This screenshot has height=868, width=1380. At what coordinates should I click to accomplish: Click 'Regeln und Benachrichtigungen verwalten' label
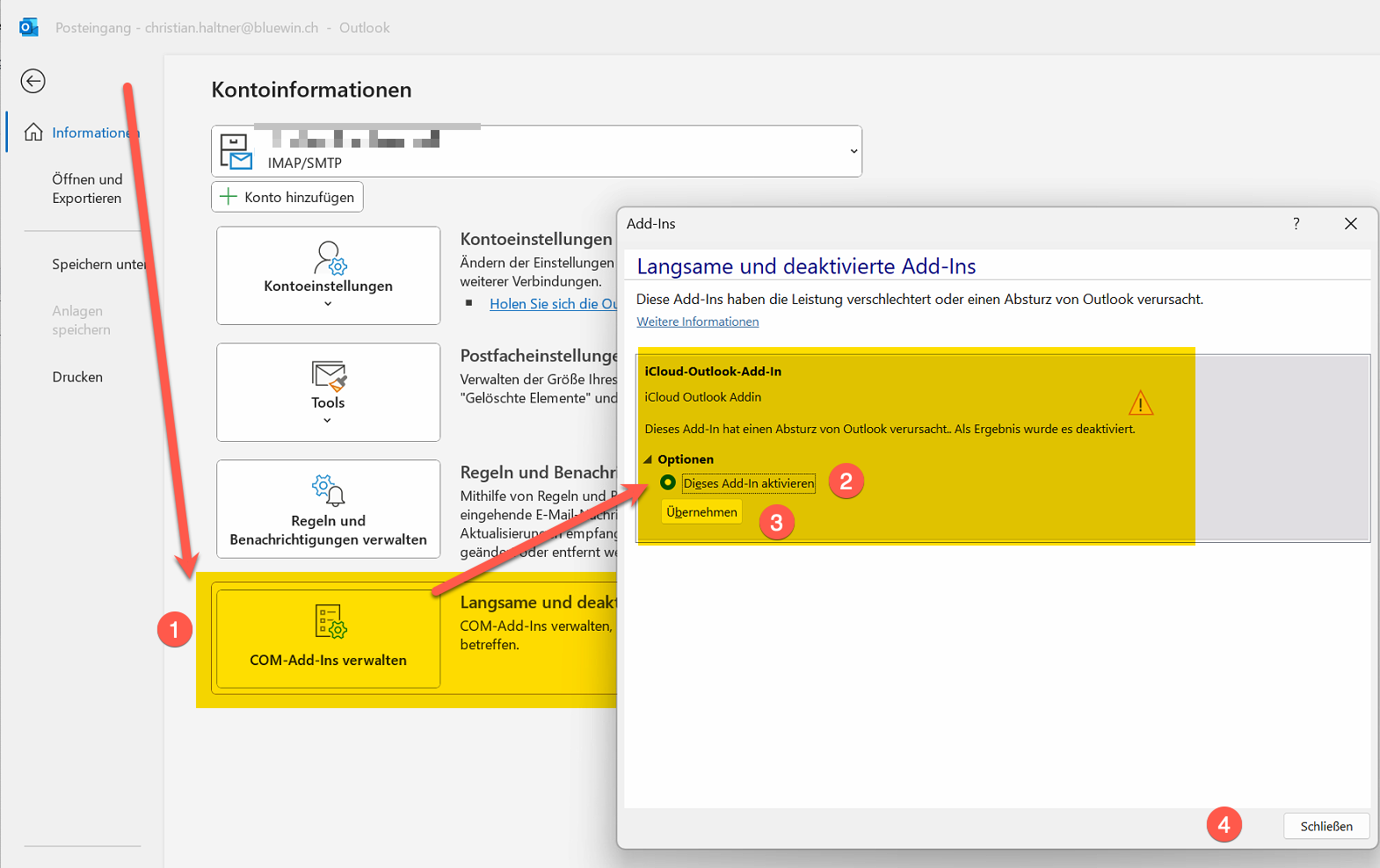pos(328,530)
